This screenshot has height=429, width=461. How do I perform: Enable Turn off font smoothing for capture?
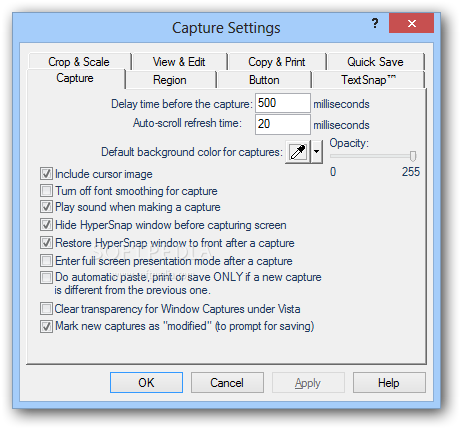point(46,191)
